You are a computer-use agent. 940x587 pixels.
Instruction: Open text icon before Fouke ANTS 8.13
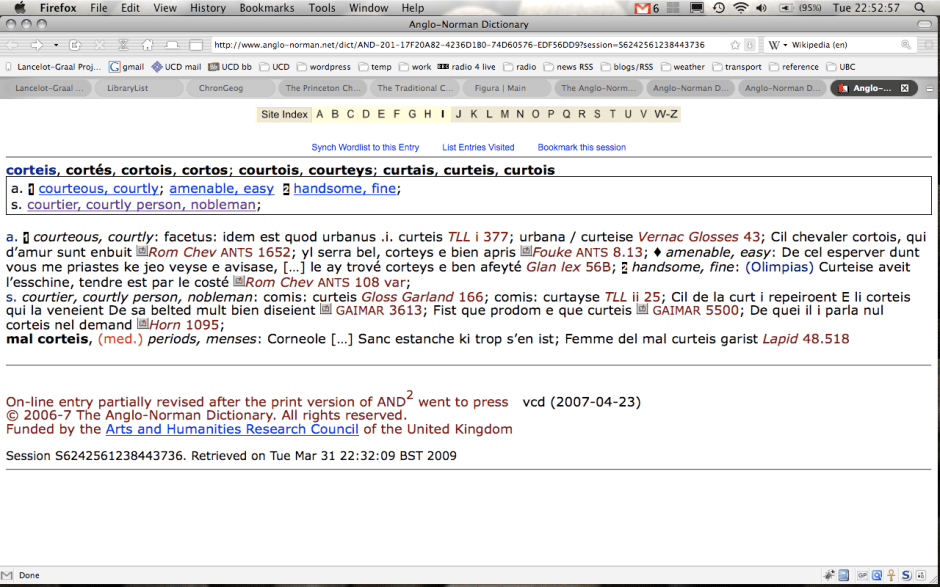pos(524,253)
